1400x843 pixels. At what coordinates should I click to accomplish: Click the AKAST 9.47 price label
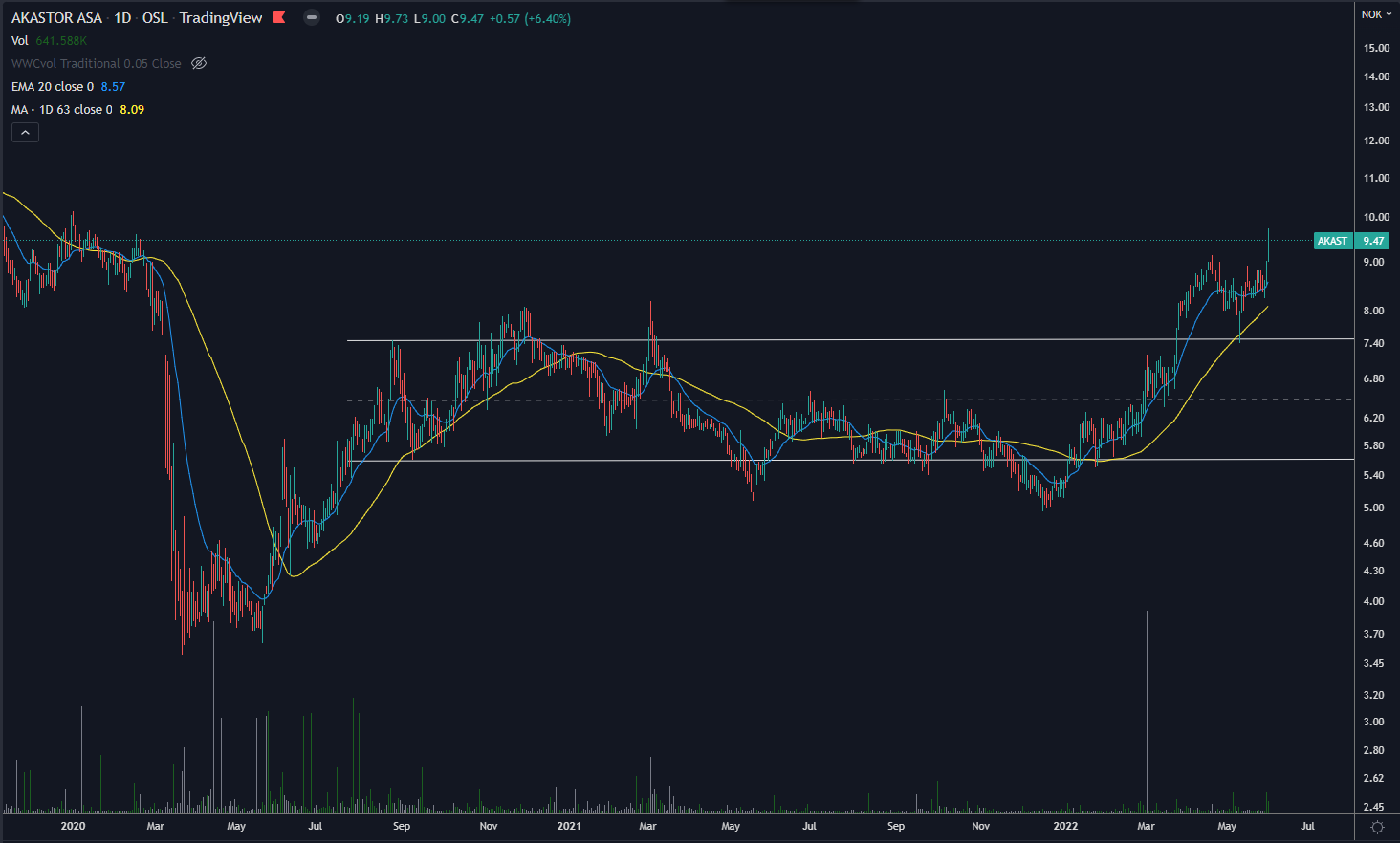coord(1351,241)
